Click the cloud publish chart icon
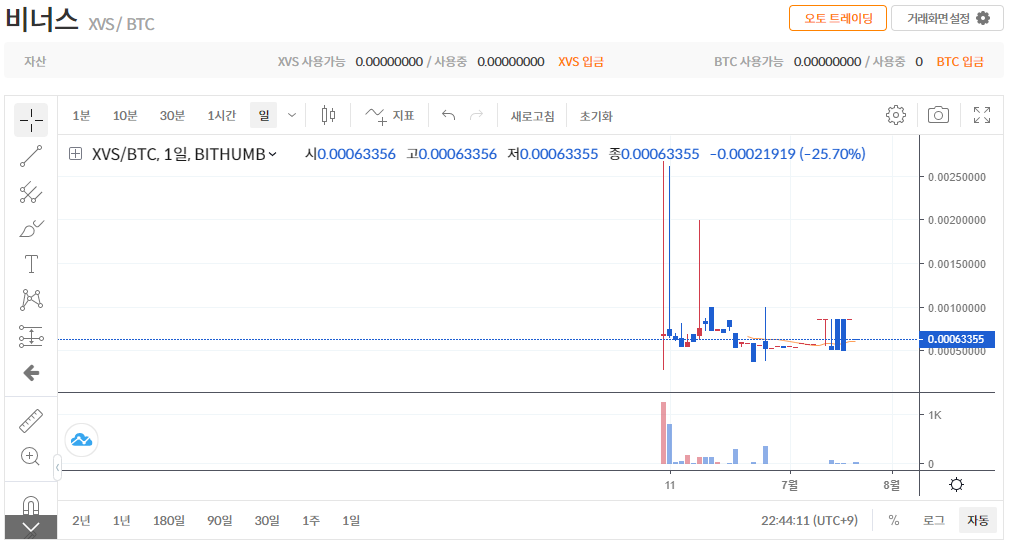The width and height of the screenshot is (1010, 543). [81, 440]
